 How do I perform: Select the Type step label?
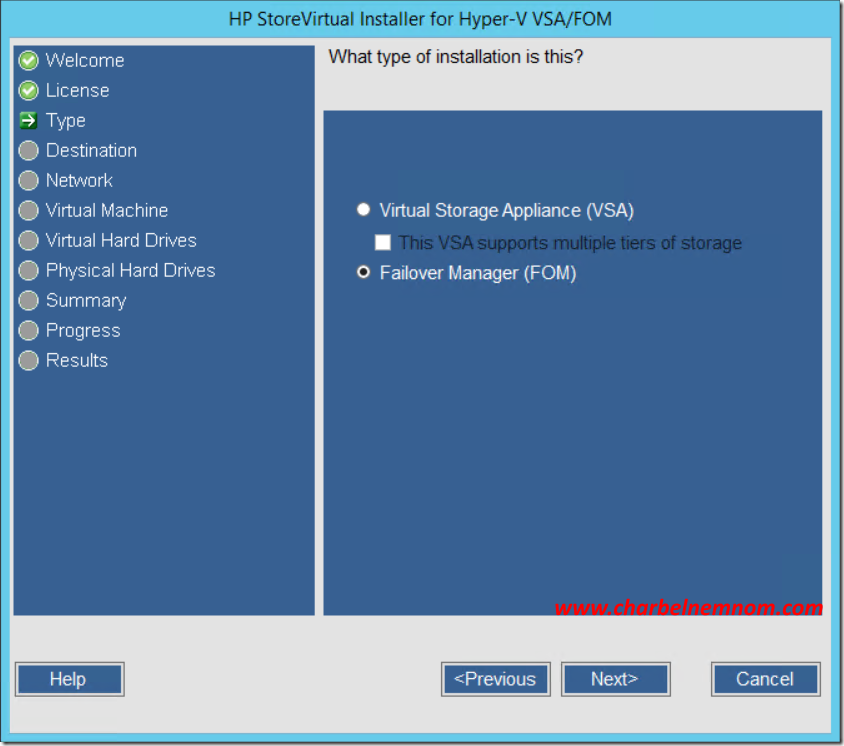coord(66,121)
